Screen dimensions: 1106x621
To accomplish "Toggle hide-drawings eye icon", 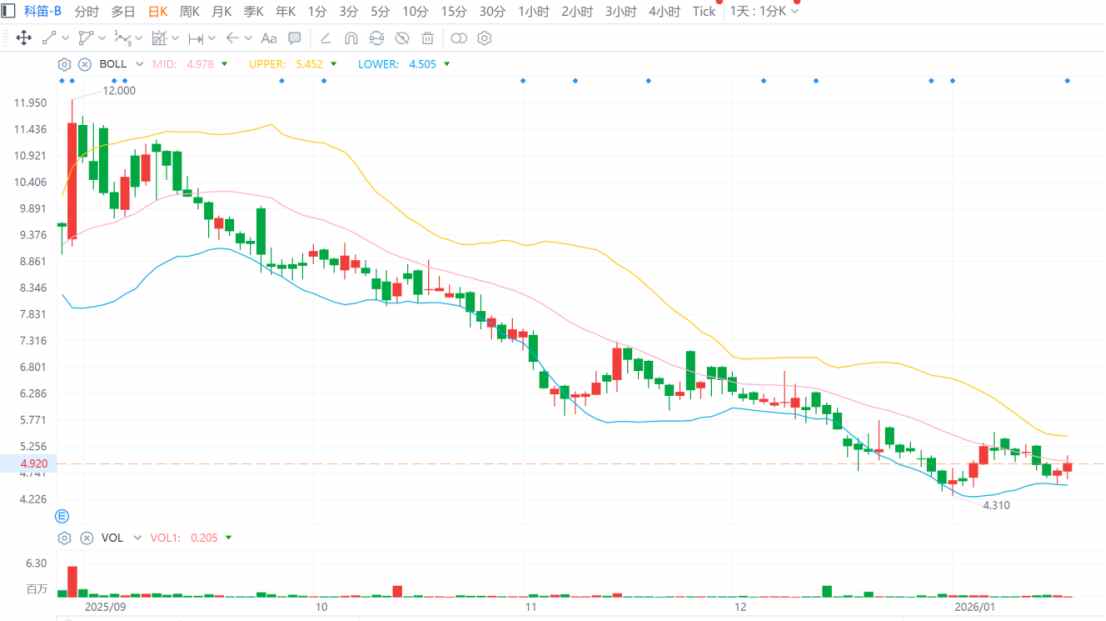I will pyautogui.click(x=402, y=38).
